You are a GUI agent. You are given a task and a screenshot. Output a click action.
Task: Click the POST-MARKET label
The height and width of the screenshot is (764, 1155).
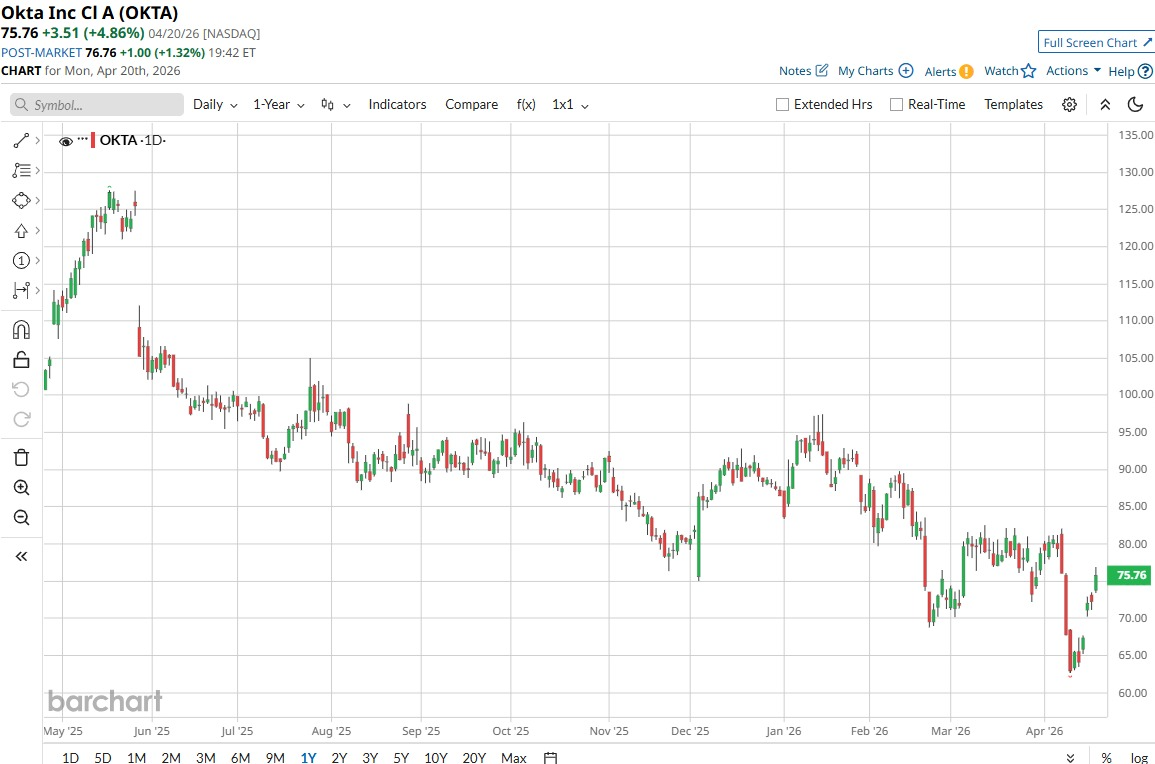[x=41, y=52]
